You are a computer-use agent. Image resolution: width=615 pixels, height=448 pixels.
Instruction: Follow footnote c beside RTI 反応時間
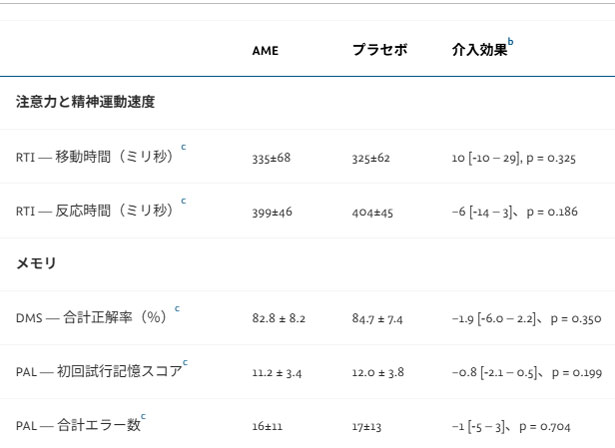[183, 201]
